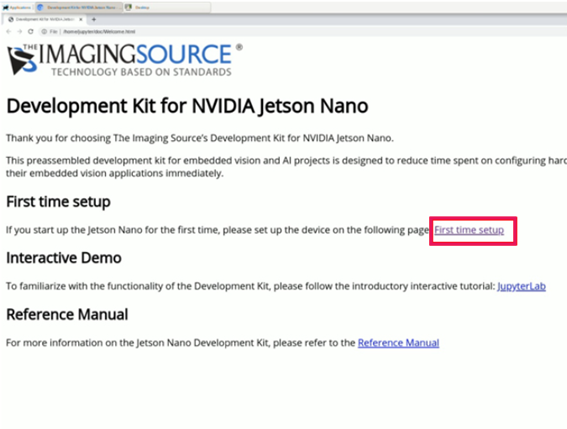Close the Development Kit browser tab
The width and height of the screenshot is (567, 429).
click(81, 19)
